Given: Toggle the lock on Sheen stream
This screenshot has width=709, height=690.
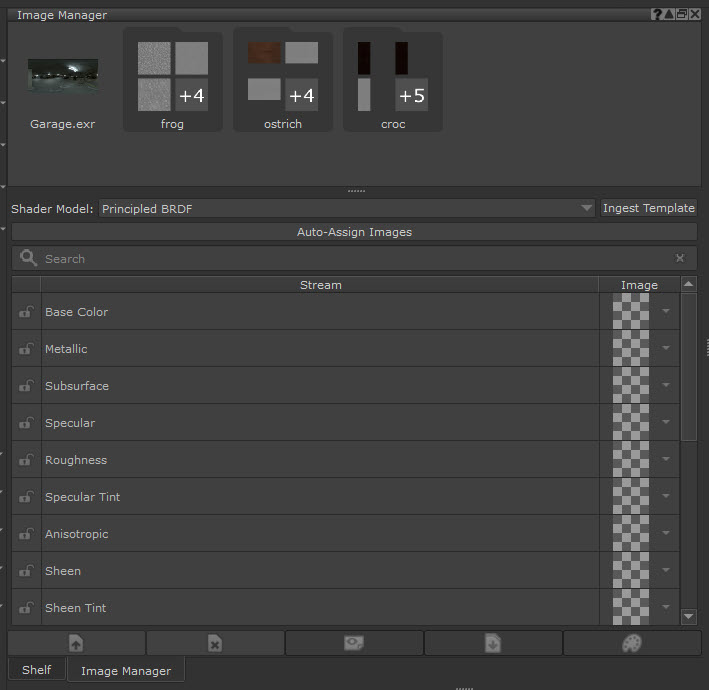Looking at the screenshot, I should click(25, 571).
